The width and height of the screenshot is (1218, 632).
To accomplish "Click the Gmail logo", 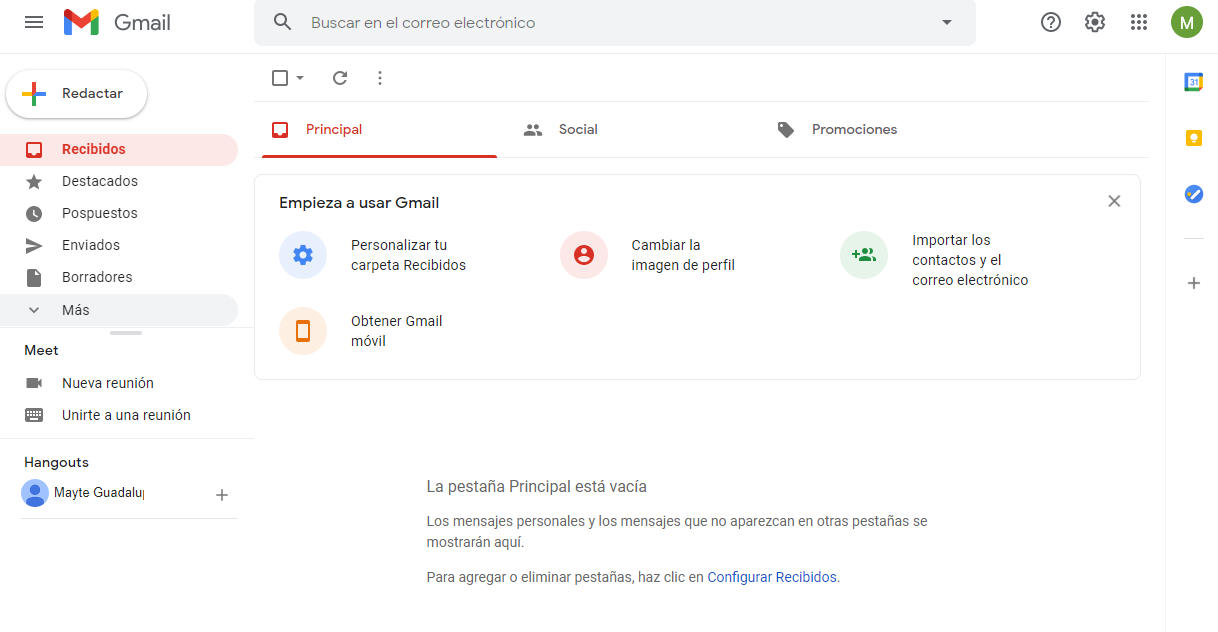I will [117, 22].
